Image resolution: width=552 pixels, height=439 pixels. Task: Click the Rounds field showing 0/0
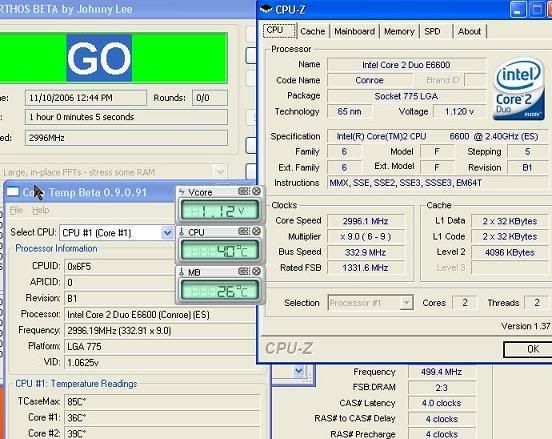[210, 98]
